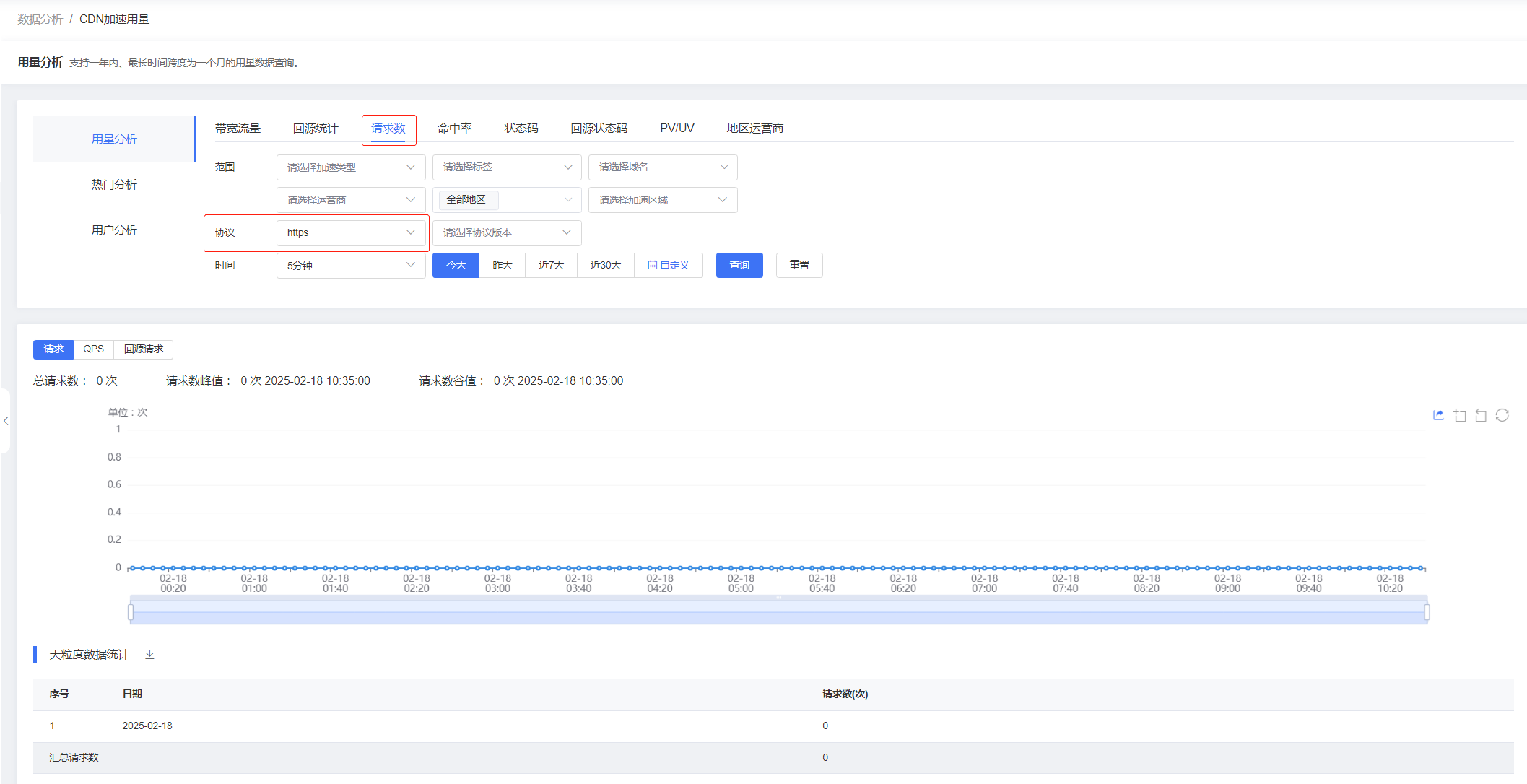Switch to the 回源统计 tab
The height and width of the screenshot is (784, 1527).
tap(316, 129)
